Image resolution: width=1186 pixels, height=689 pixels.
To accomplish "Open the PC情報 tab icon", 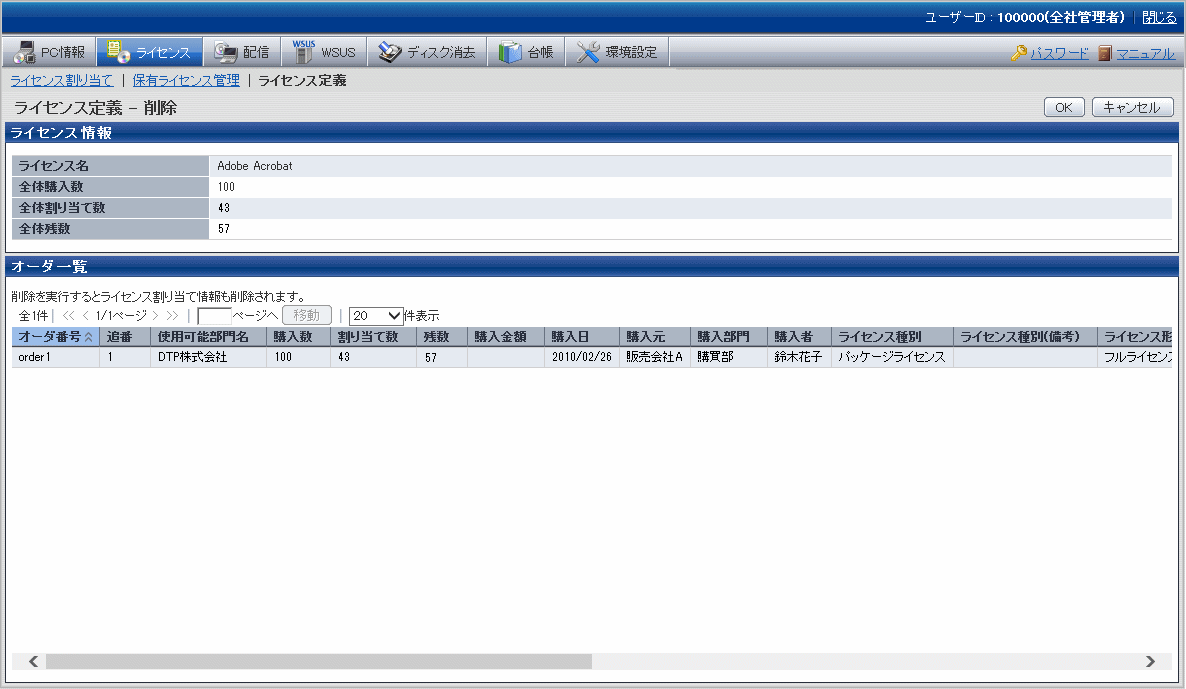I will (24, 52).
